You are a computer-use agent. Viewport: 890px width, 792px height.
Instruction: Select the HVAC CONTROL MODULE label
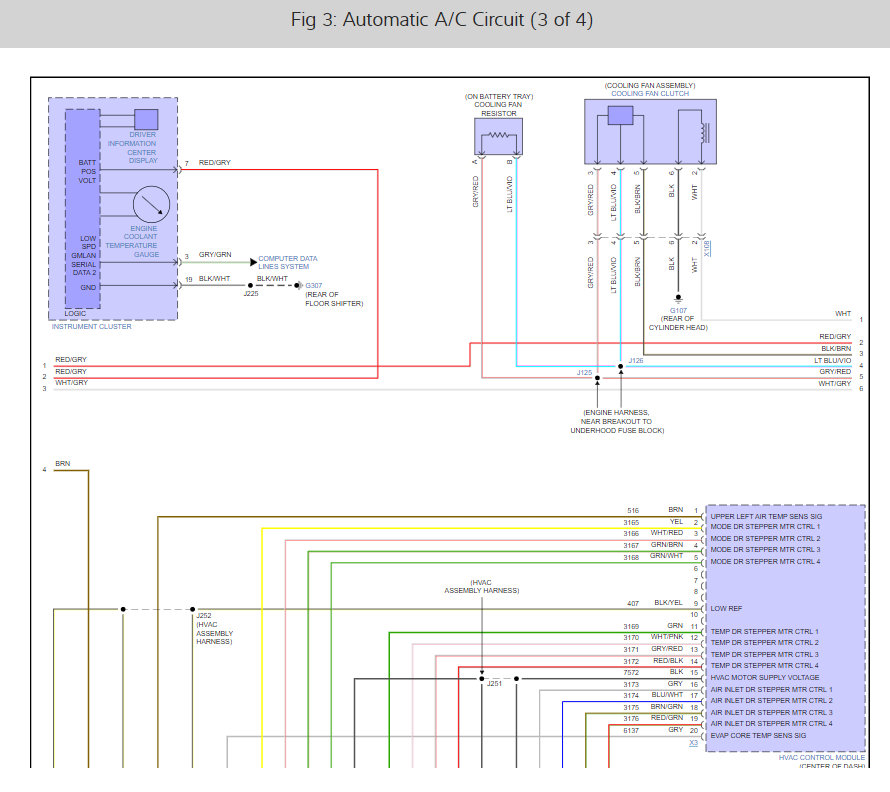[821, 757]
